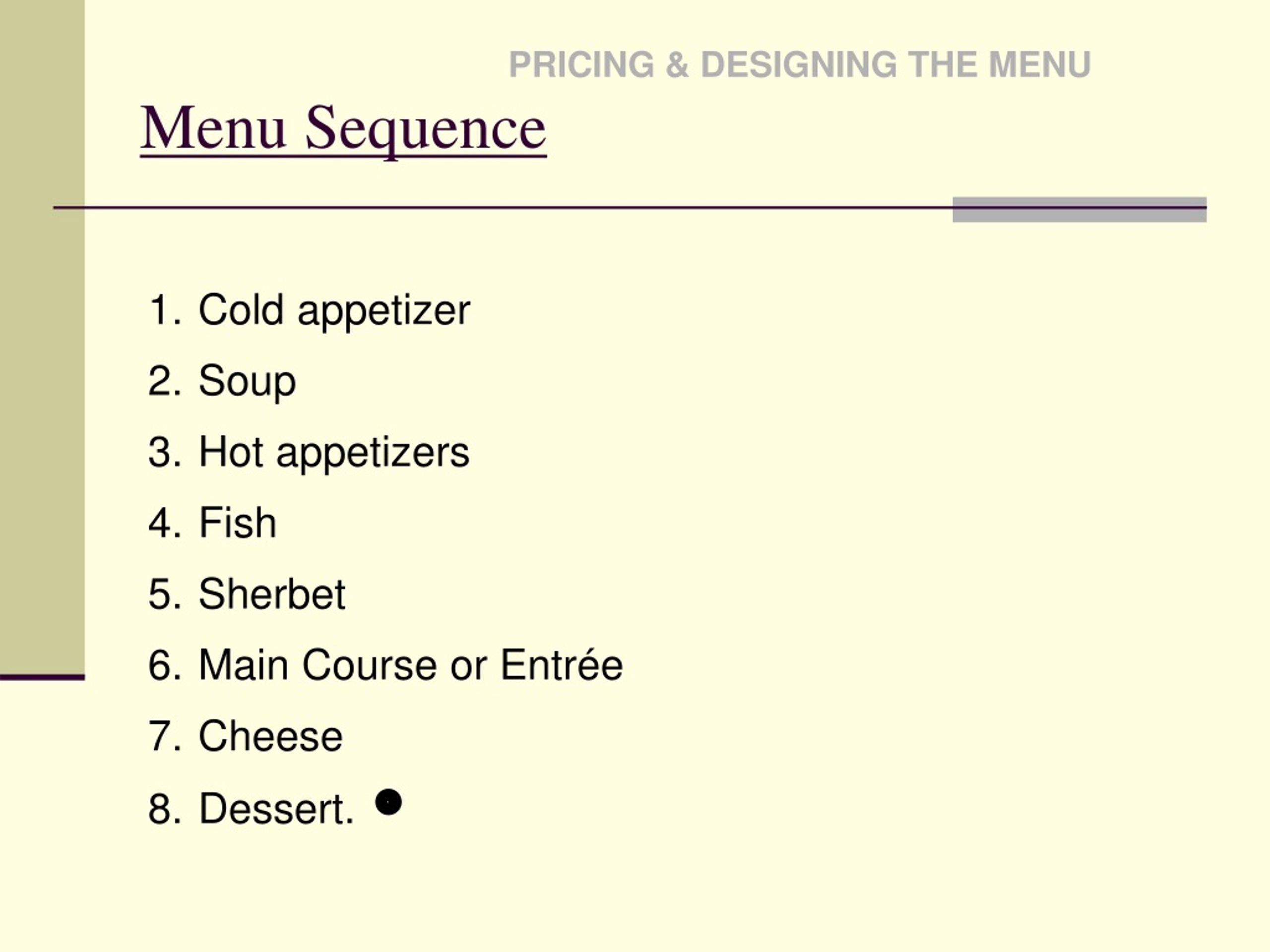Click the PRICING & DESIGNING THE MENU header
1270x952 pixels.
(x=799, y=64)
